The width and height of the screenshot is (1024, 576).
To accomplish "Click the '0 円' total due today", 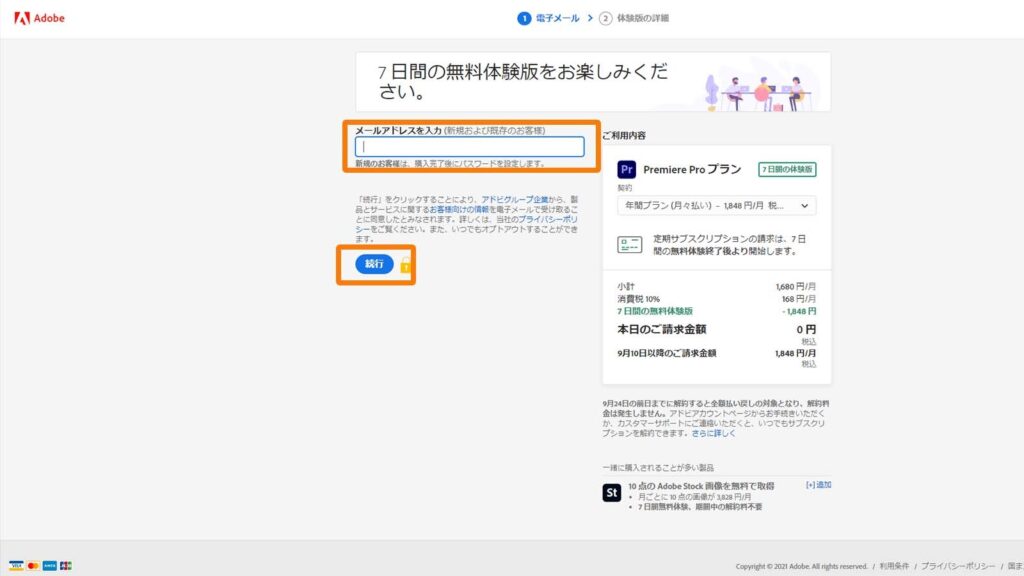I will 806,329.
